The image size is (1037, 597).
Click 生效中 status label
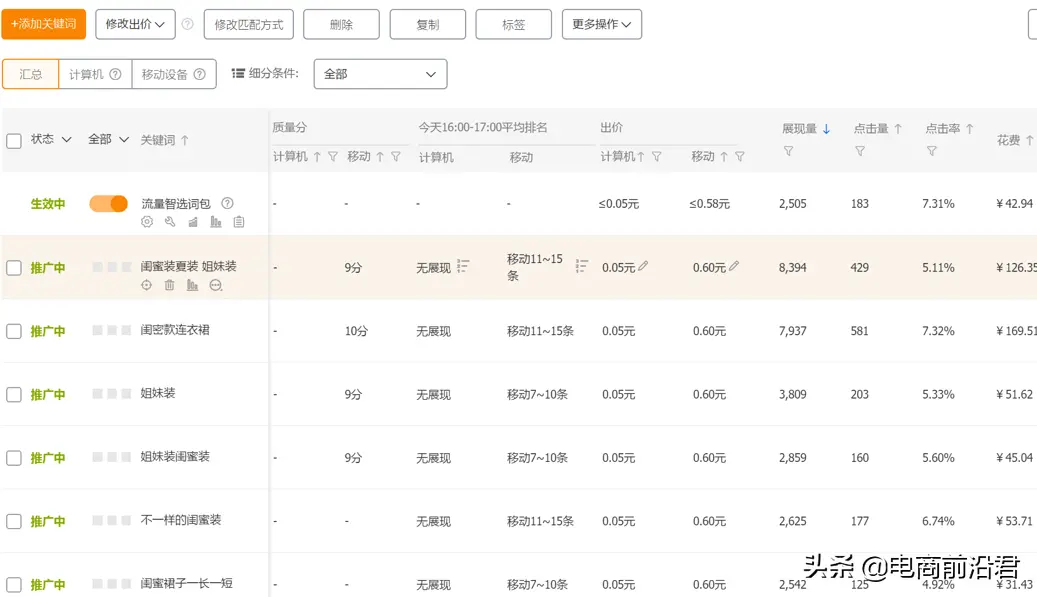[x=48, y=204]
